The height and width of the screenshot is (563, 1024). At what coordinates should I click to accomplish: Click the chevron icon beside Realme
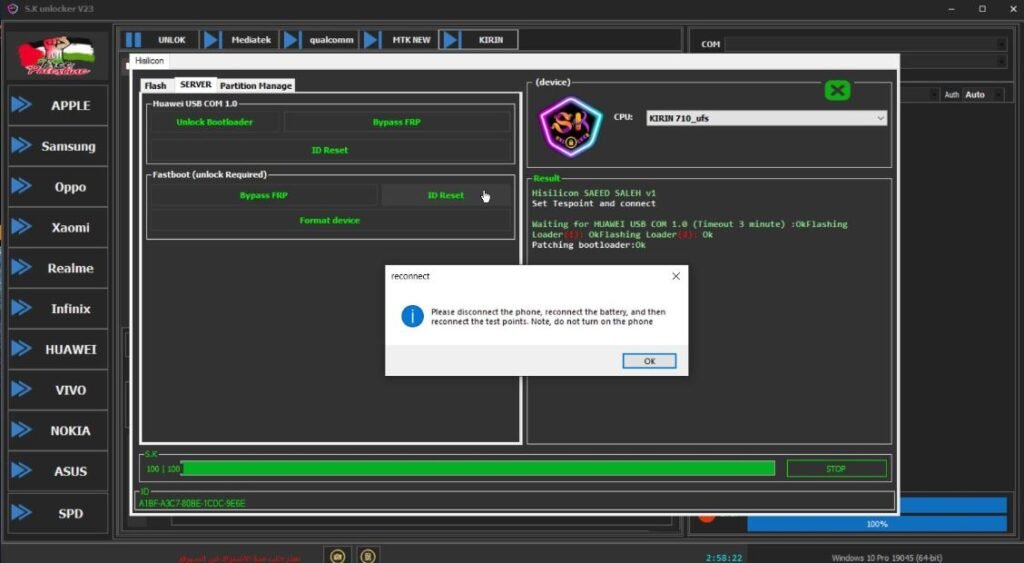(22, 268)
